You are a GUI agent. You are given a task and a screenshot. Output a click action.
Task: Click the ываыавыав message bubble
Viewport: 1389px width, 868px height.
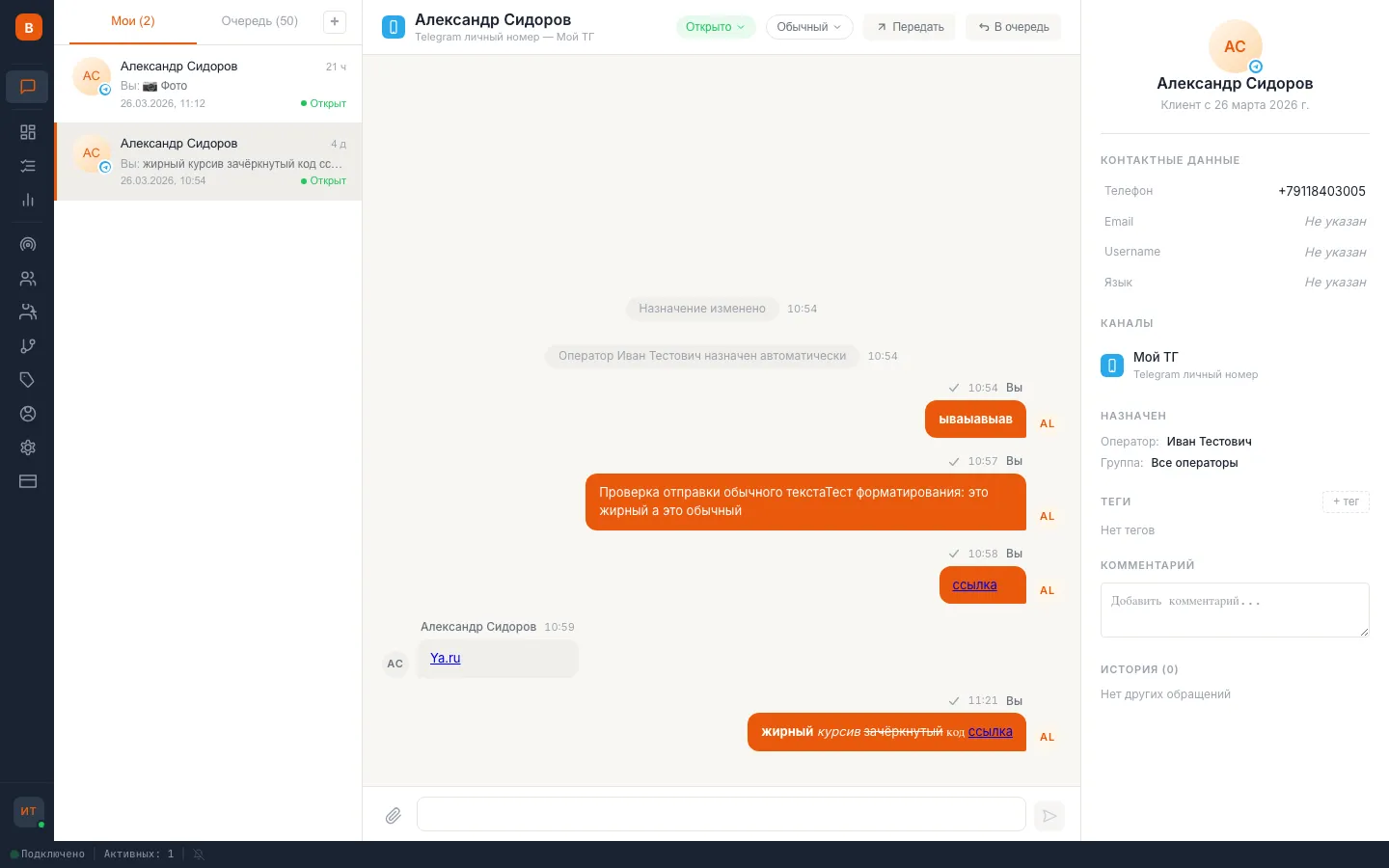click(x=975, y=419)
